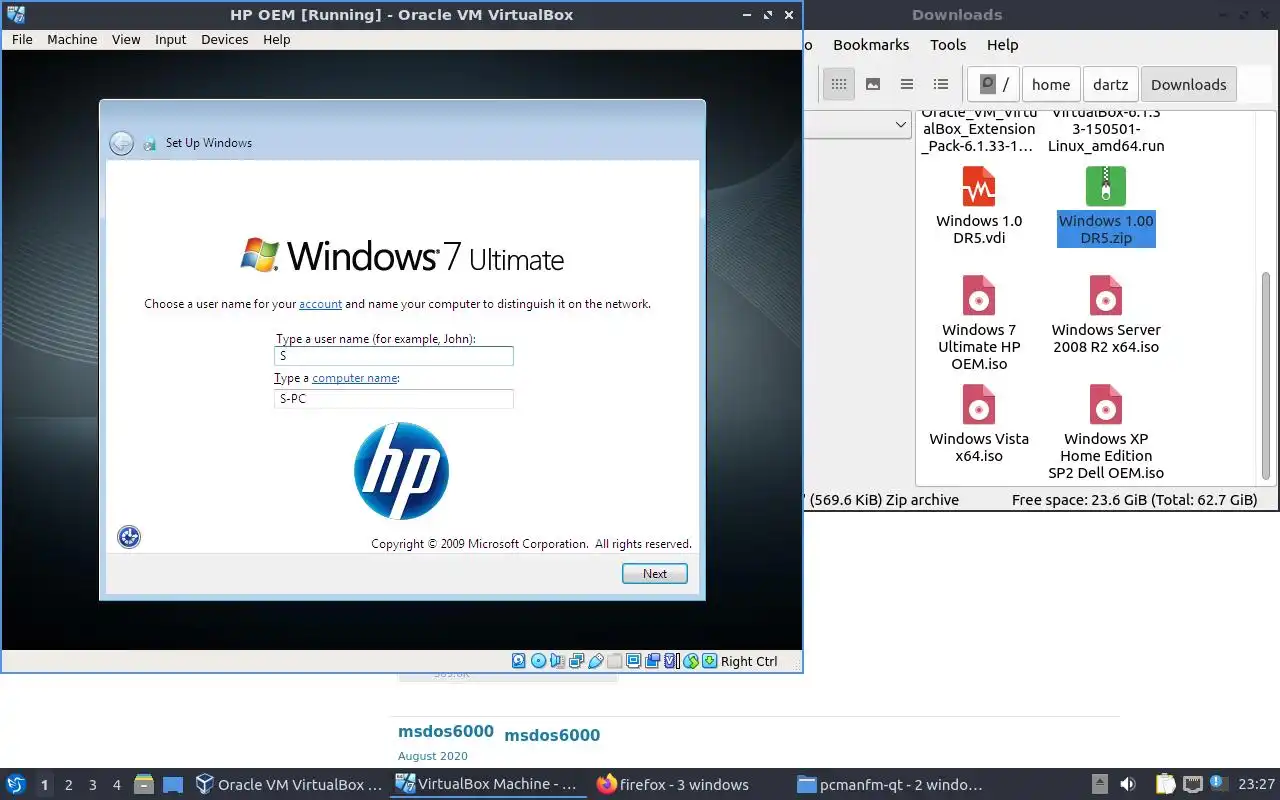Switch pcmanfm to detailed list view
1280x800 pixels.
[x=941, y=84]
